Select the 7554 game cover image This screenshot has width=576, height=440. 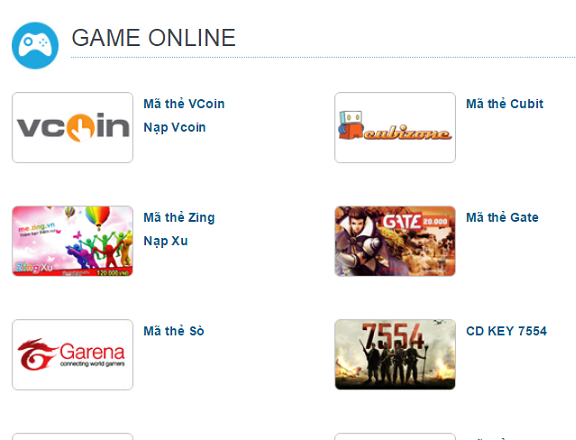point(395,354)
